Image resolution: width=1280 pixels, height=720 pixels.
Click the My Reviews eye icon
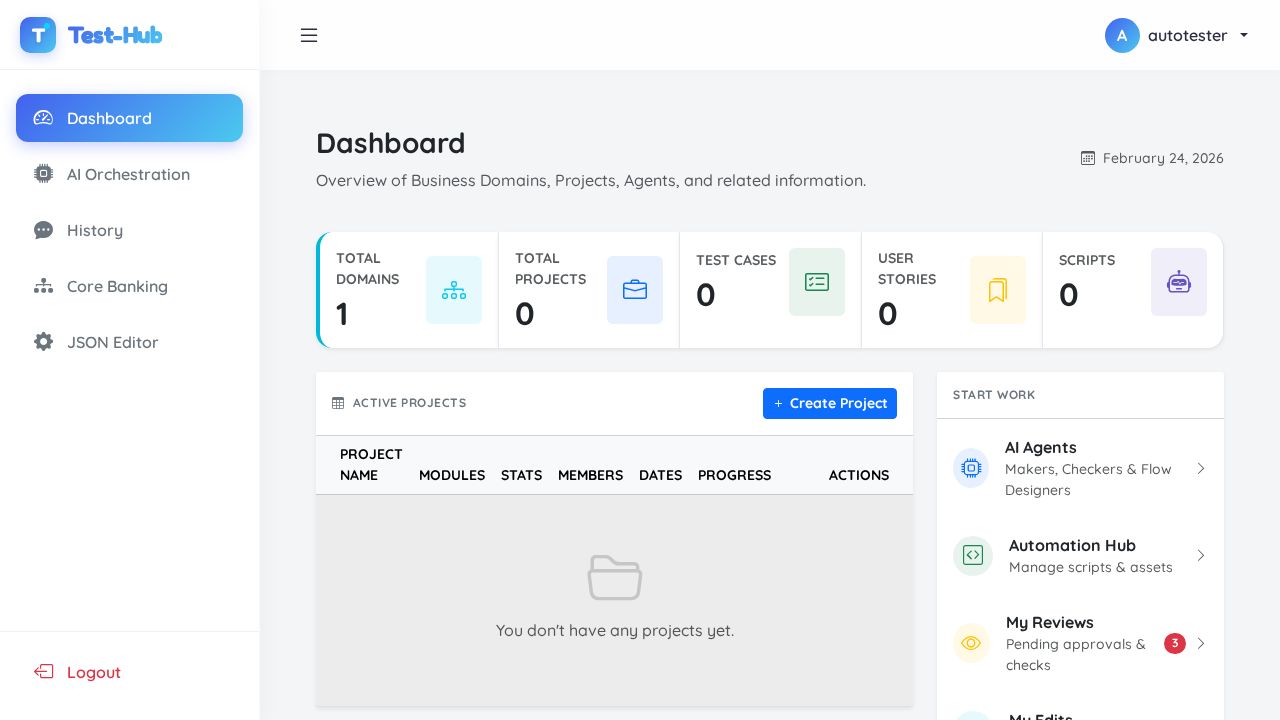coord(970,643)
